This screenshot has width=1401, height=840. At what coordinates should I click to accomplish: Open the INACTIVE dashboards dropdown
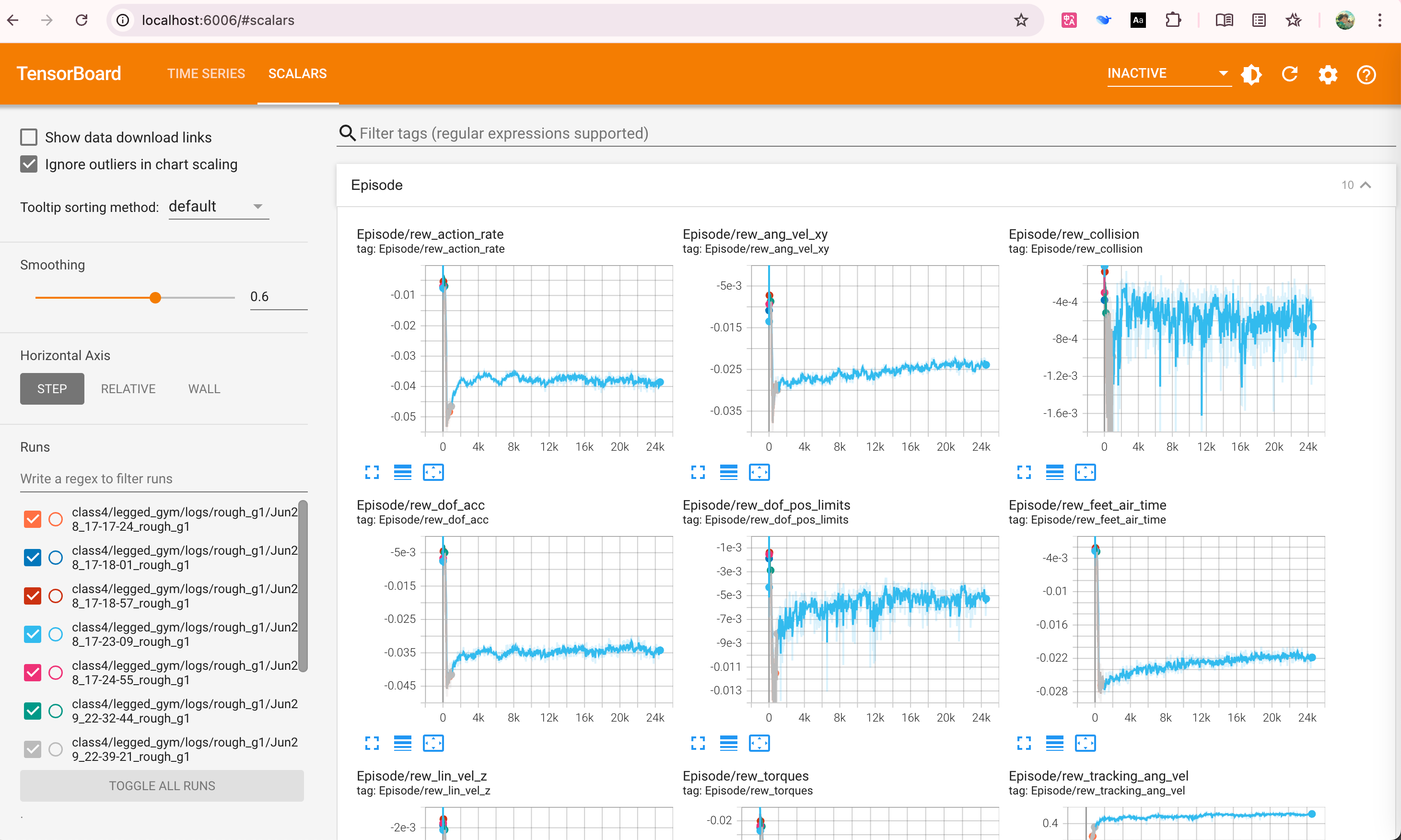point(1168,73)
